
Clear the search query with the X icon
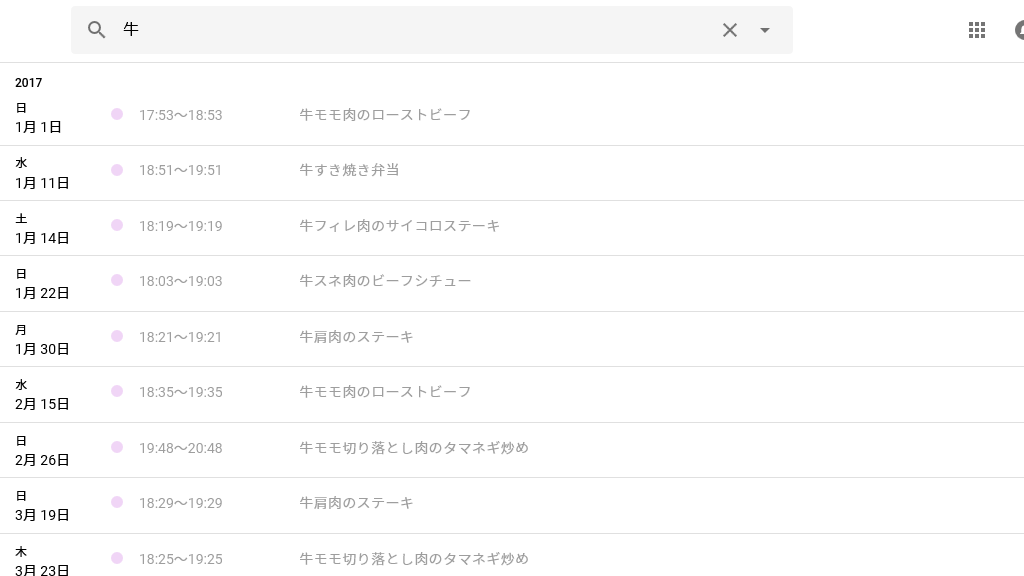[x=730, y=30]
